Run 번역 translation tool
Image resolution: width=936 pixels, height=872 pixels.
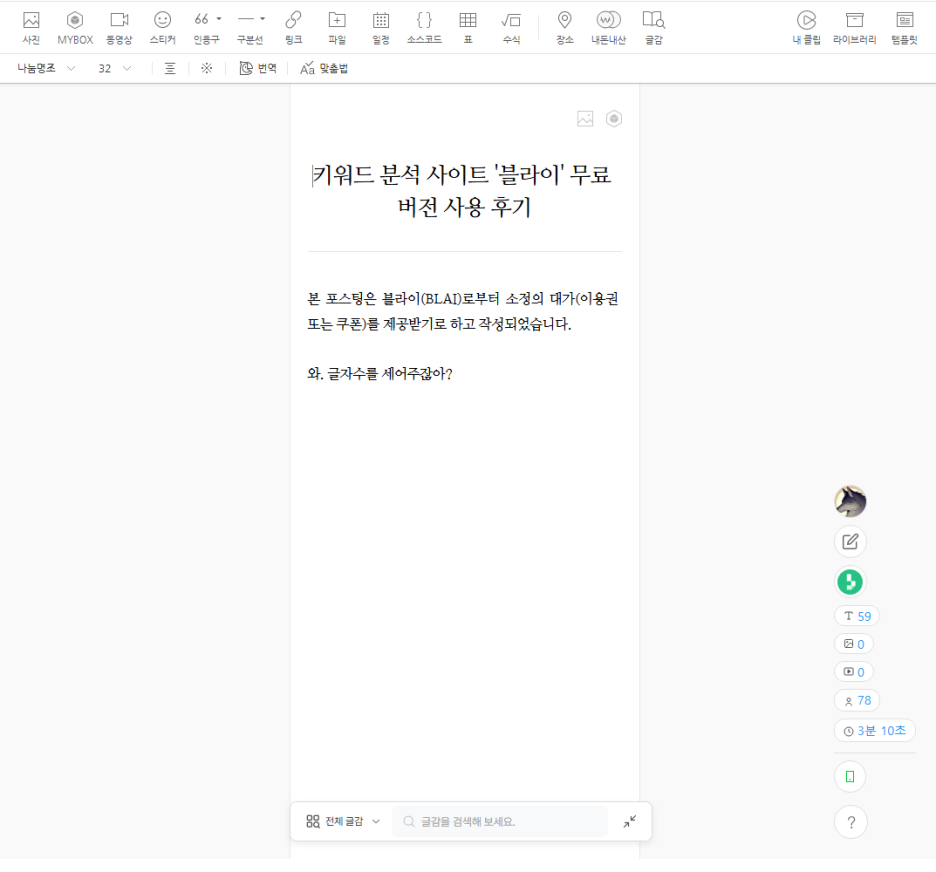[x=258, y=69]
